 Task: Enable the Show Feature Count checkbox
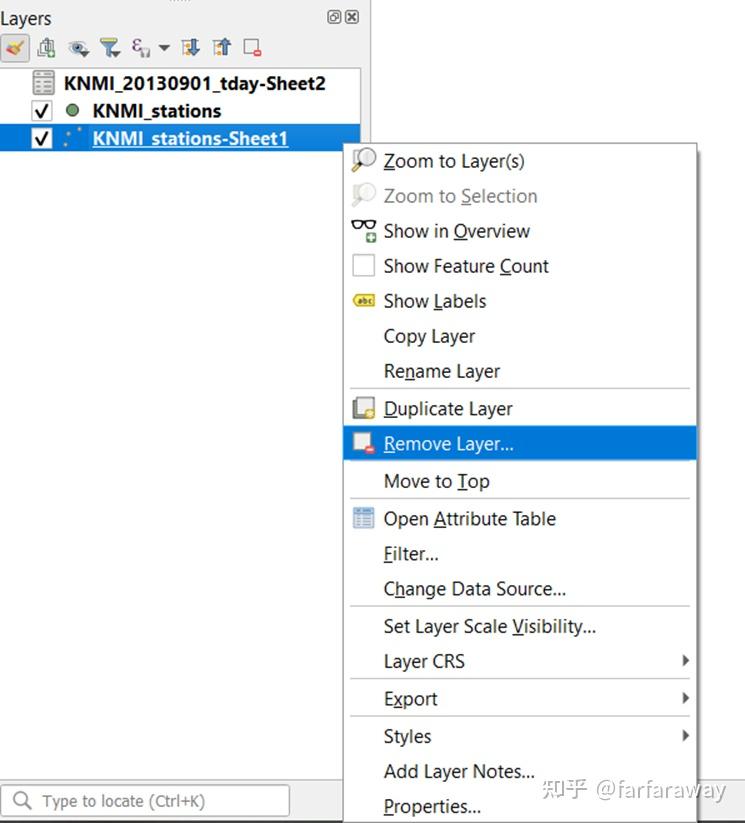tap(363, 266)
